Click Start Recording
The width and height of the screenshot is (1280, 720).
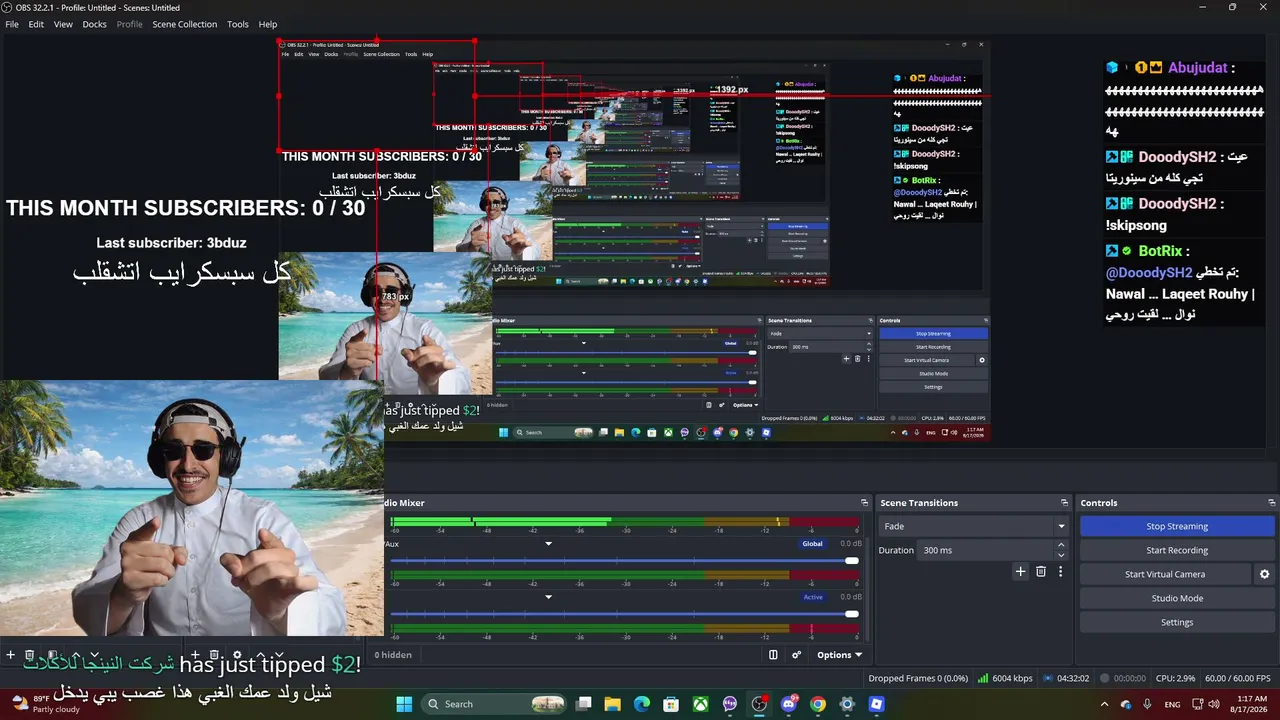[1177, 550]
